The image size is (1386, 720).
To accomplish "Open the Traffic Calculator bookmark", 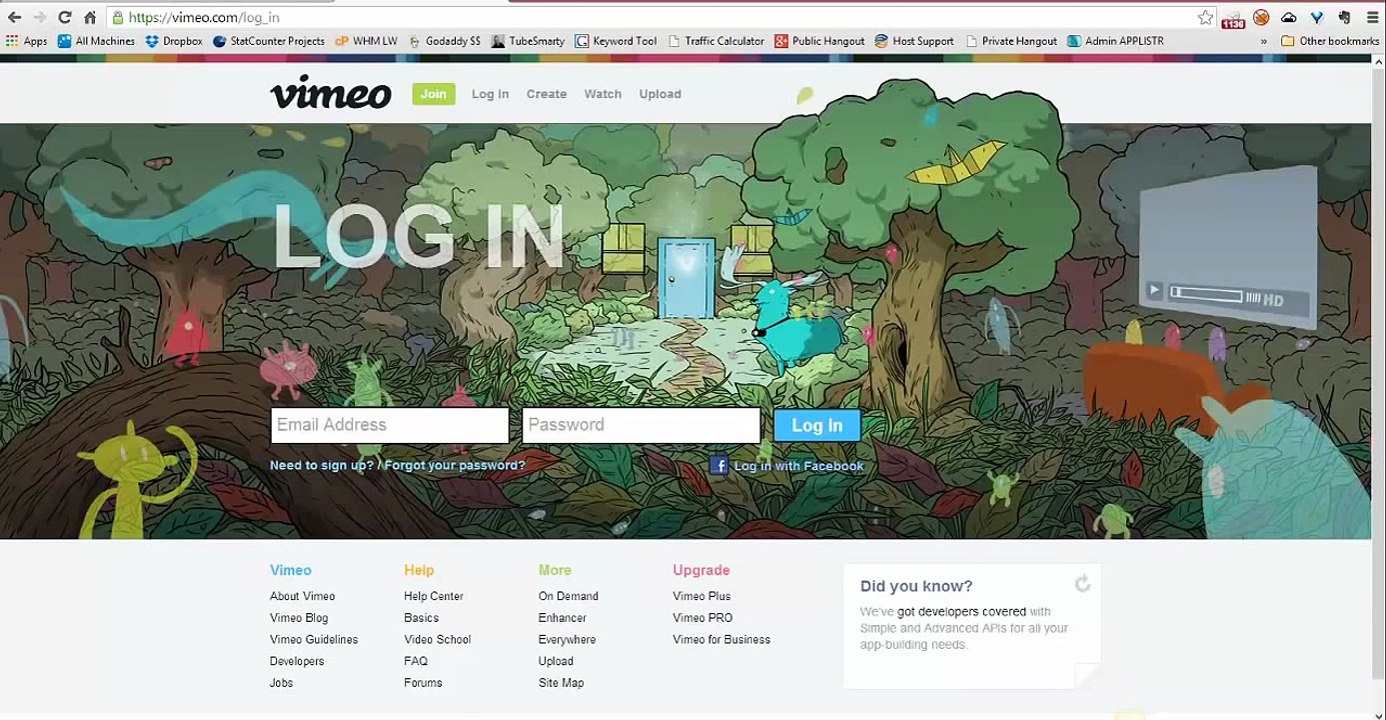I will click(716, 41).
